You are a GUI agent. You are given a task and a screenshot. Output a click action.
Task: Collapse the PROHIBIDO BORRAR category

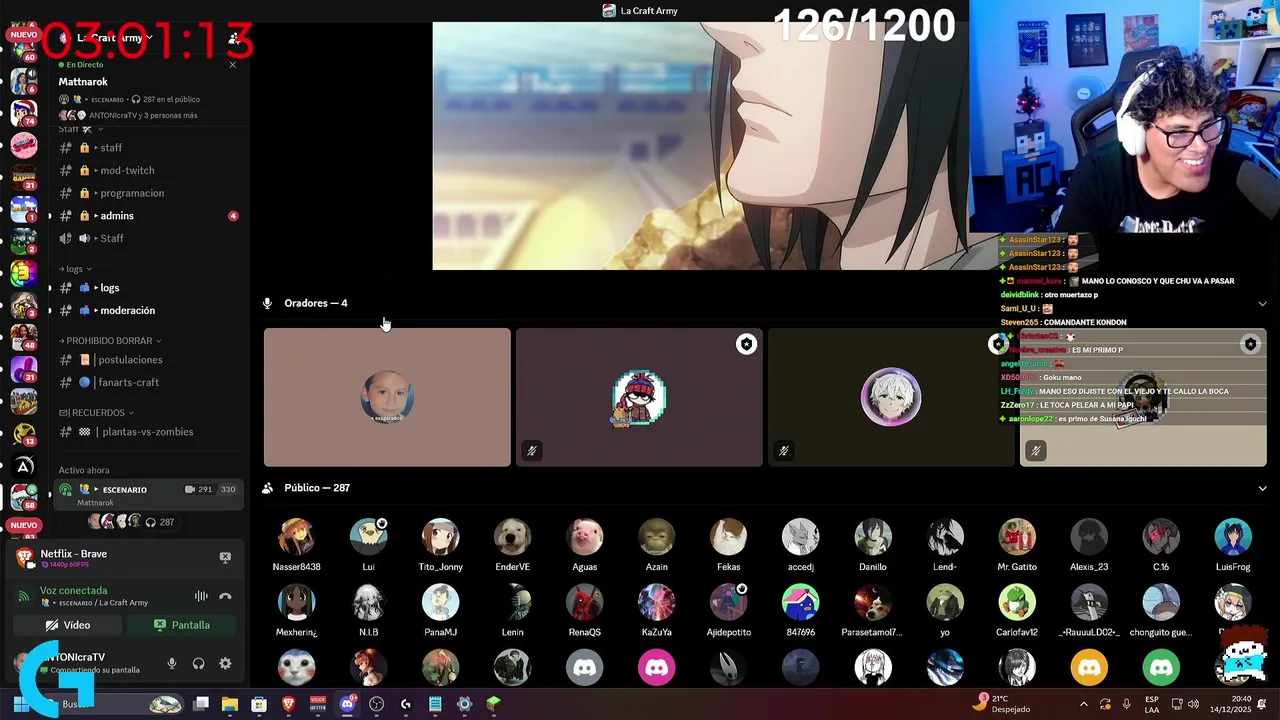coord(110,341)
